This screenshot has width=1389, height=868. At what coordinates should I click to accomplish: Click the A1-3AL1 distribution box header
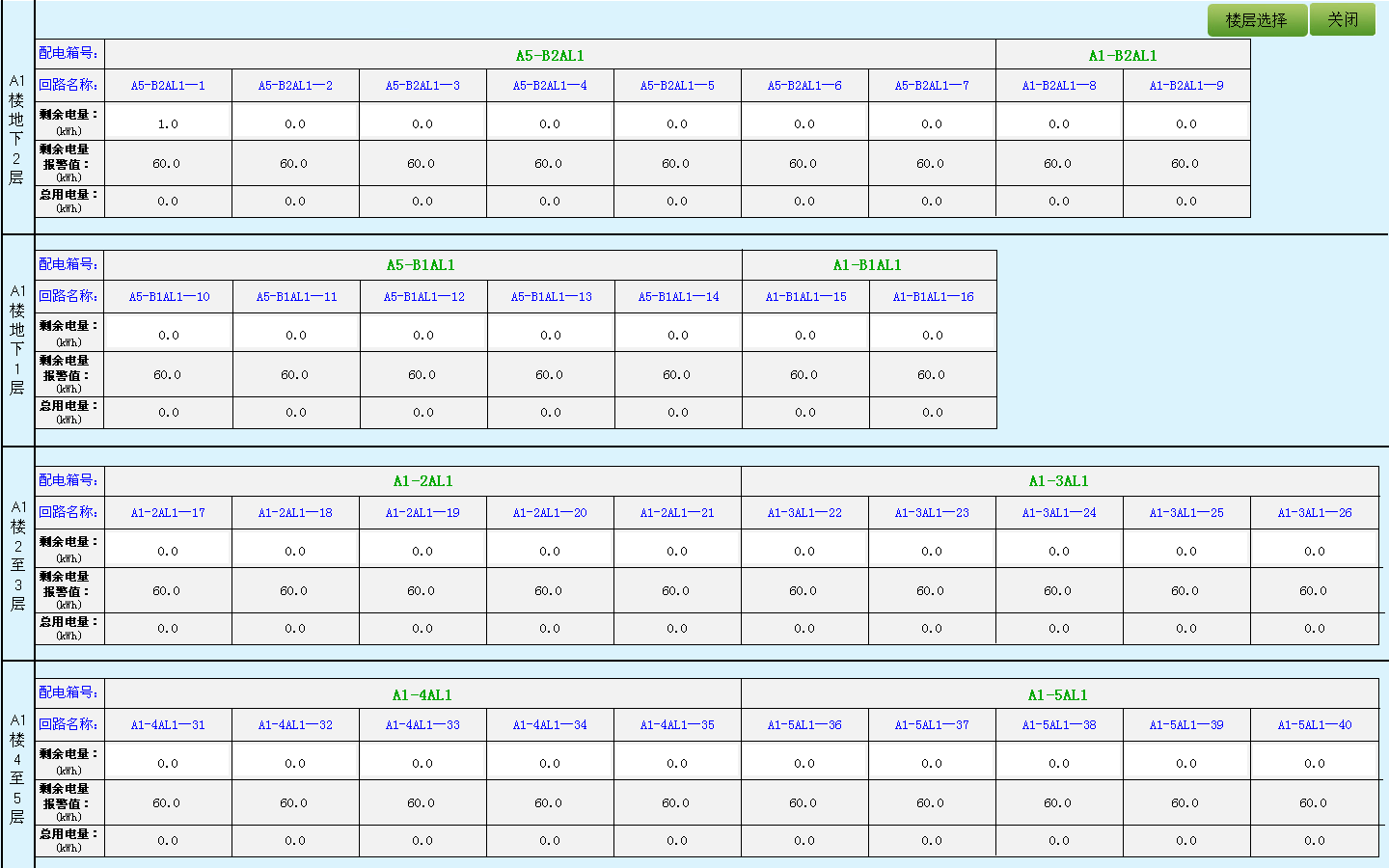tap(1058, 481)
